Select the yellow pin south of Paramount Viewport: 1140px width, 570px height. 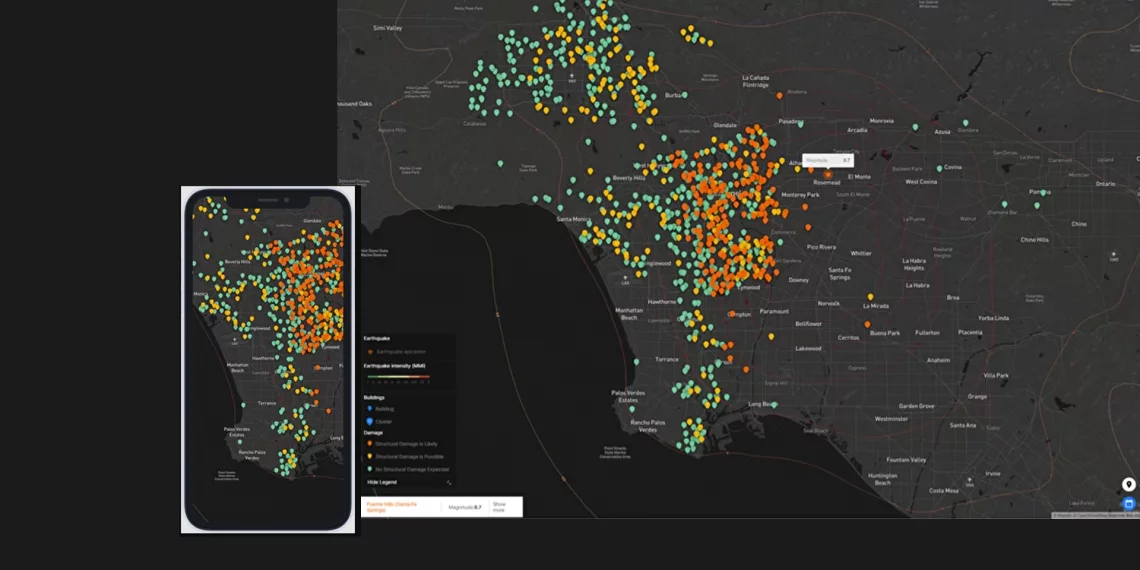(x=771, y=337)
